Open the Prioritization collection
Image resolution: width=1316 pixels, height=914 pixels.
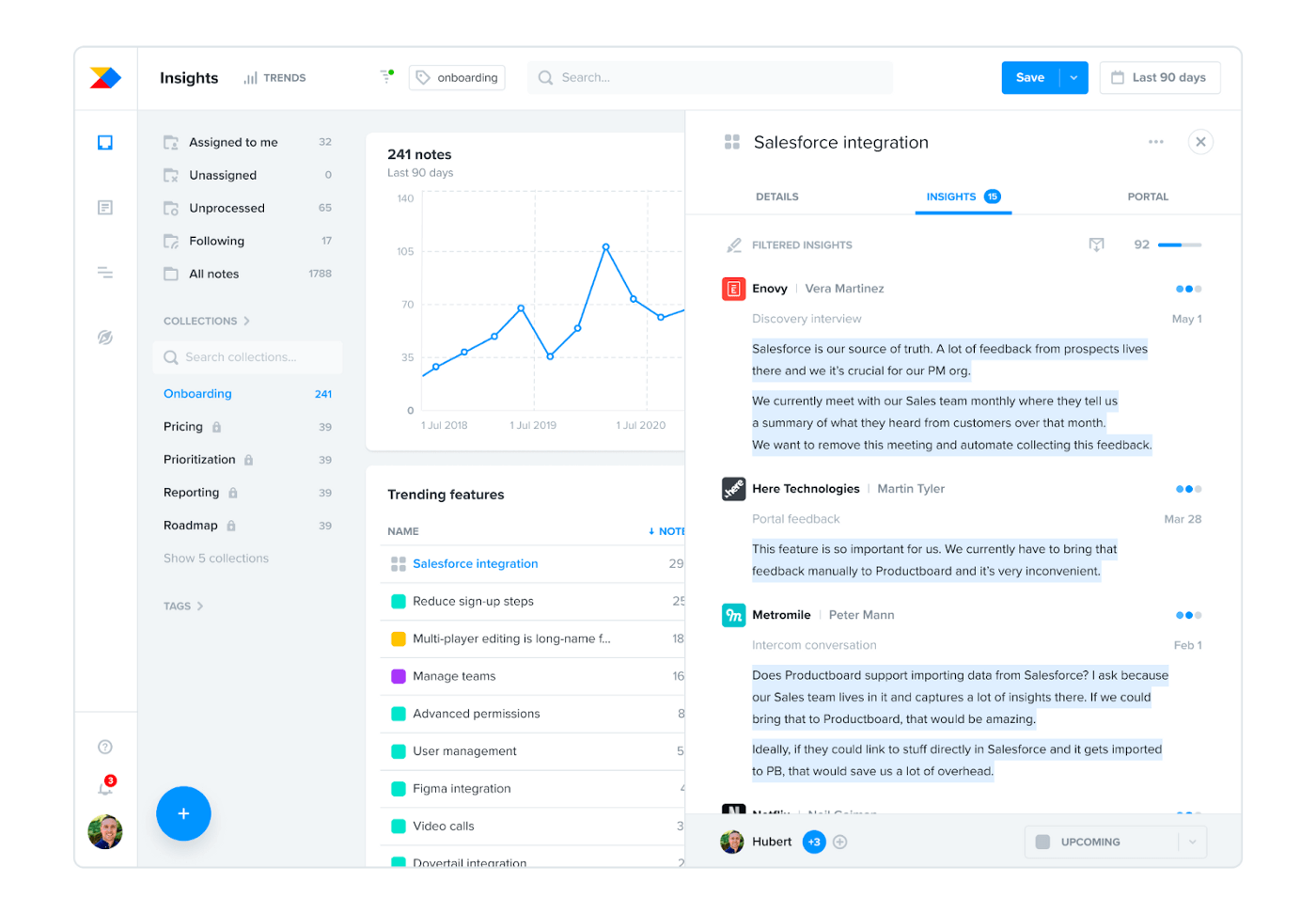(x=248, y=460)
